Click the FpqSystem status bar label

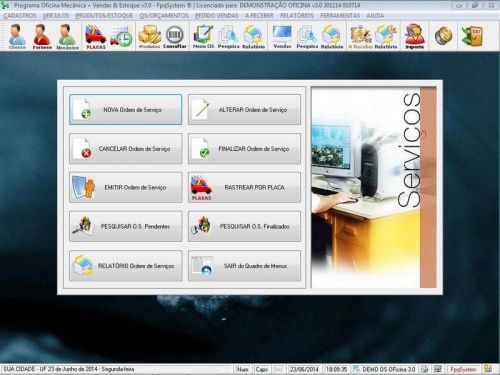(463, 369)
